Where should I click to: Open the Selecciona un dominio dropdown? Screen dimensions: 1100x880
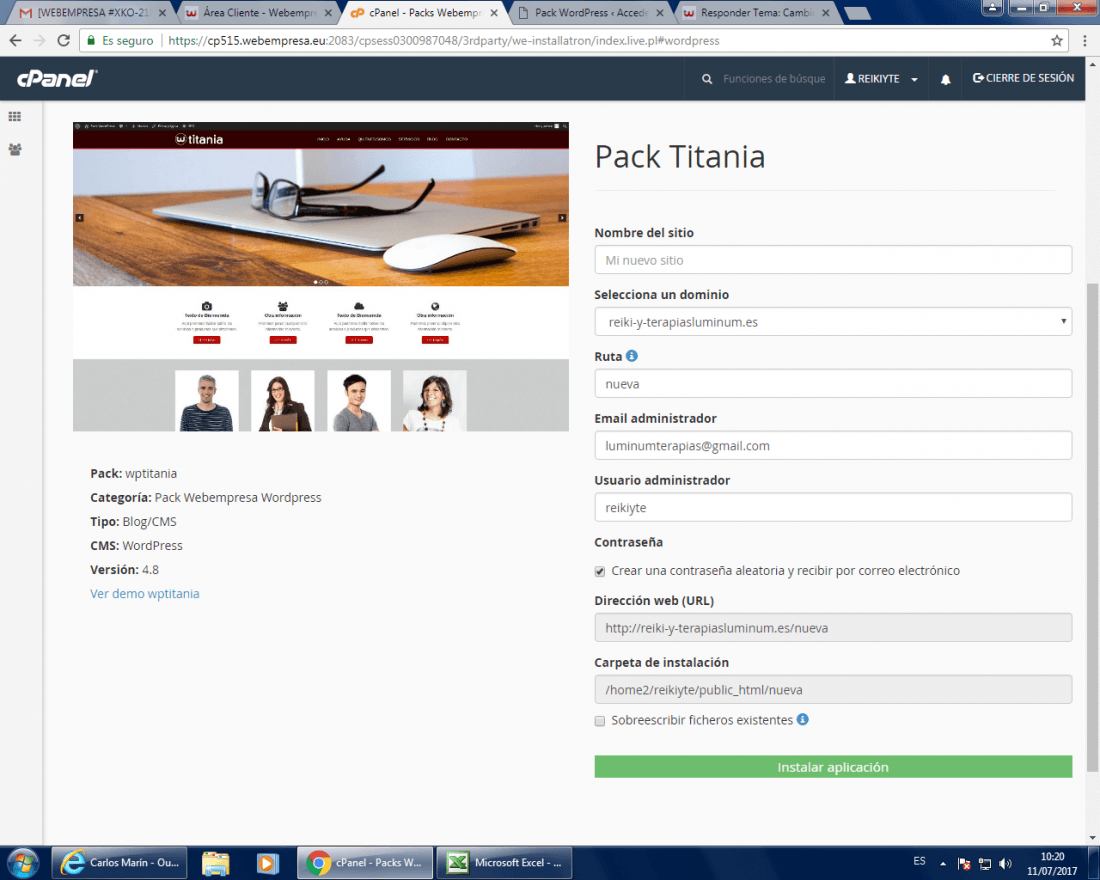(833, 321)
